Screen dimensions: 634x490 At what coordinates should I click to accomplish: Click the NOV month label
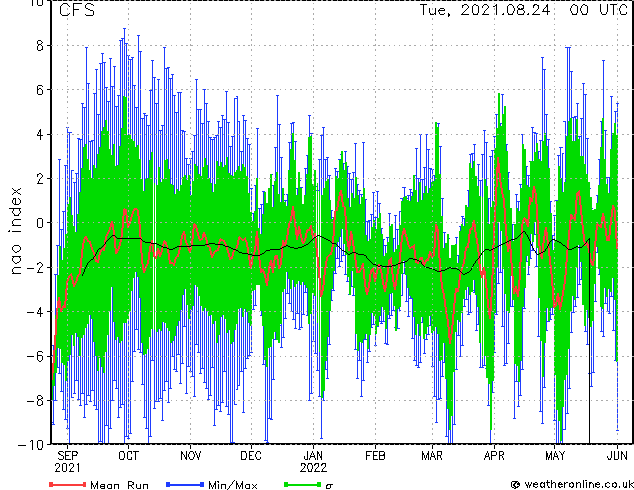[x=190, y=456]
